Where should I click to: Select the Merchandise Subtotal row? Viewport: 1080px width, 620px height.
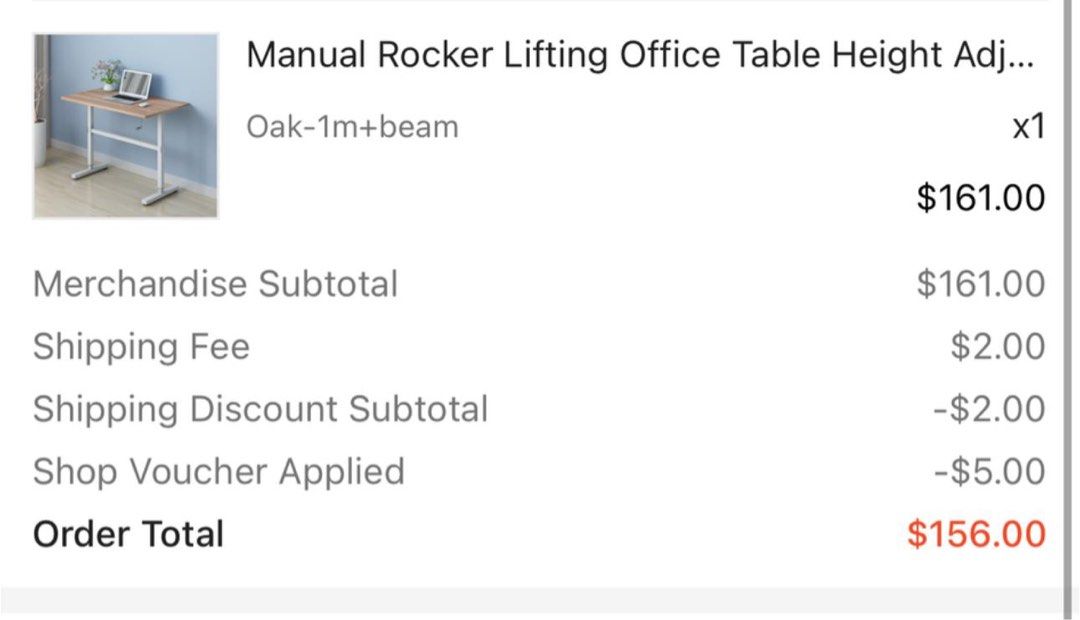pos(216,284)
